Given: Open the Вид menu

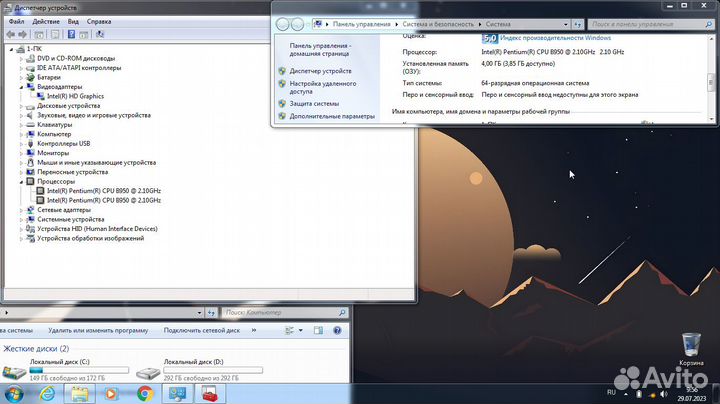Looking at the screenshot, I should click(x=73, y=22).
